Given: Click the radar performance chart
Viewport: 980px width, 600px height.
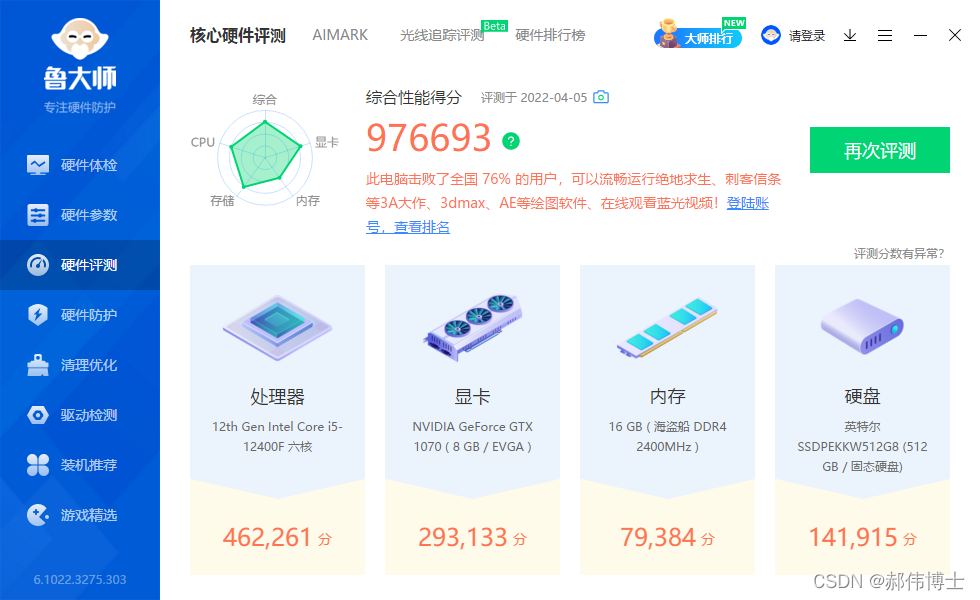Looking at the screenshot, I should click(265, 158).
